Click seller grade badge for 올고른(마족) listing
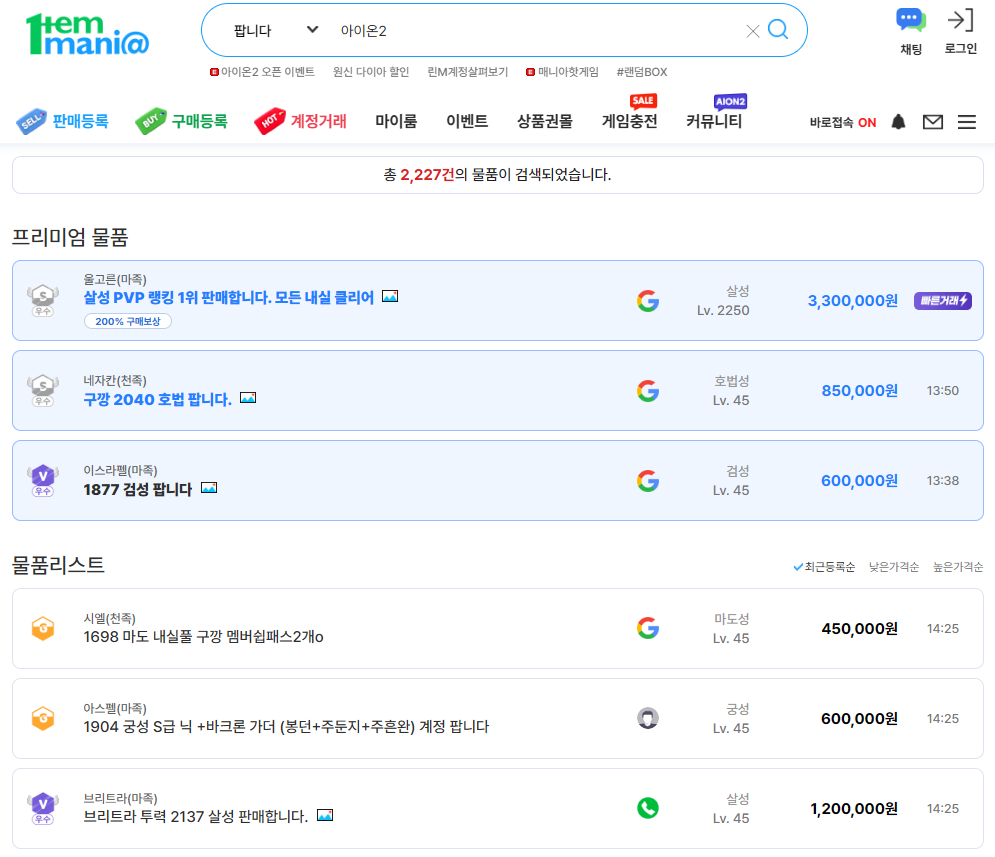995x857 pixels. (43, 300)
